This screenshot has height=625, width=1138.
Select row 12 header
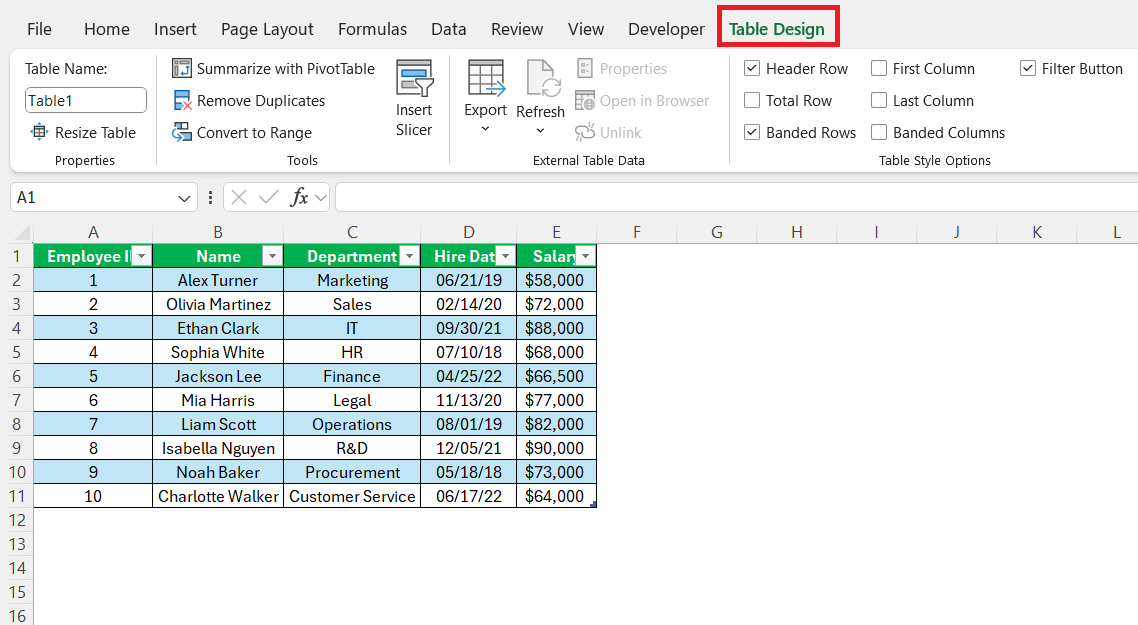click(x=17, y=520)
